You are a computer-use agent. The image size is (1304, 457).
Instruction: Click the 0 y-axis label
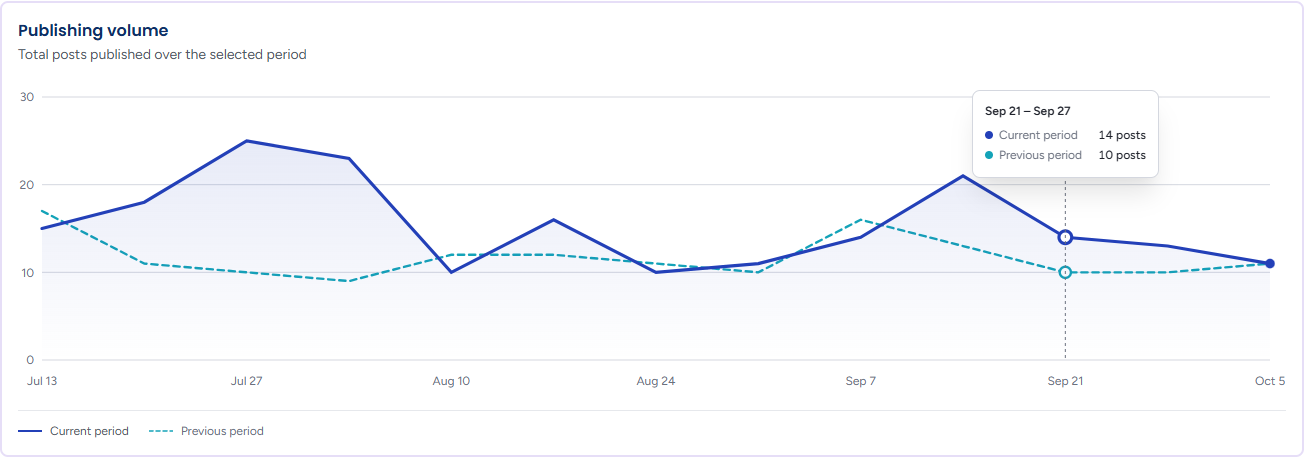coord(30,360)
